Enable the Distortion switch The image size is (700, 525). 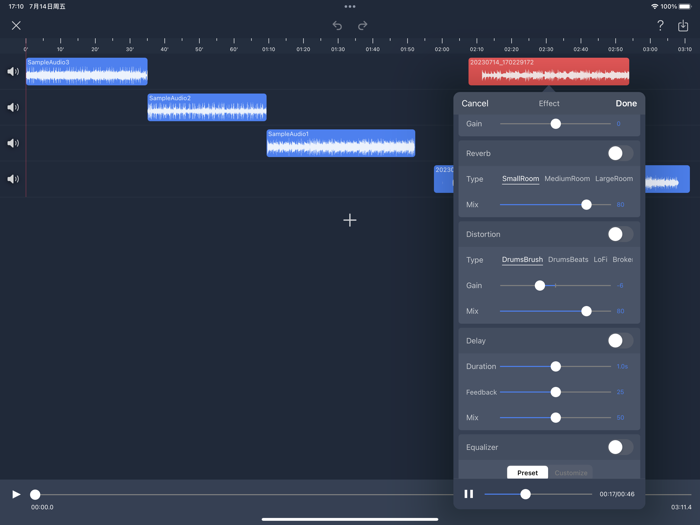click(x=620, y=234)
